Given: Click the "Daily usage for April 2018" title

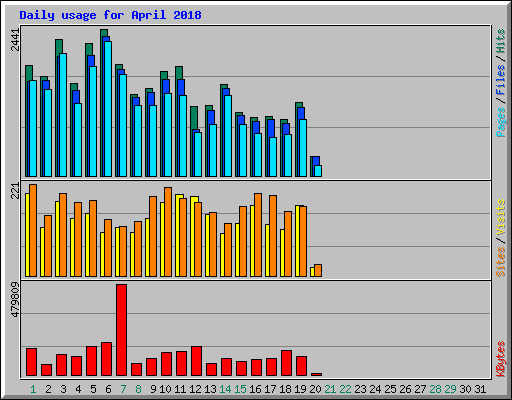Looking at the screenshot, I should (110, 15).
